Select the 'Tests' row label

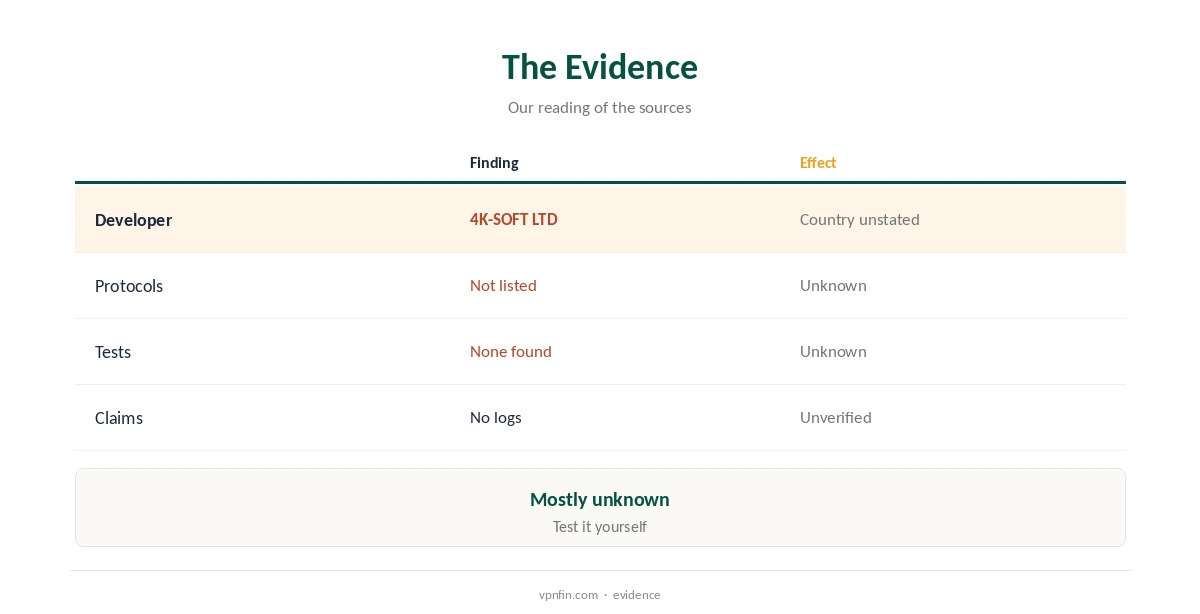(113, 352)
